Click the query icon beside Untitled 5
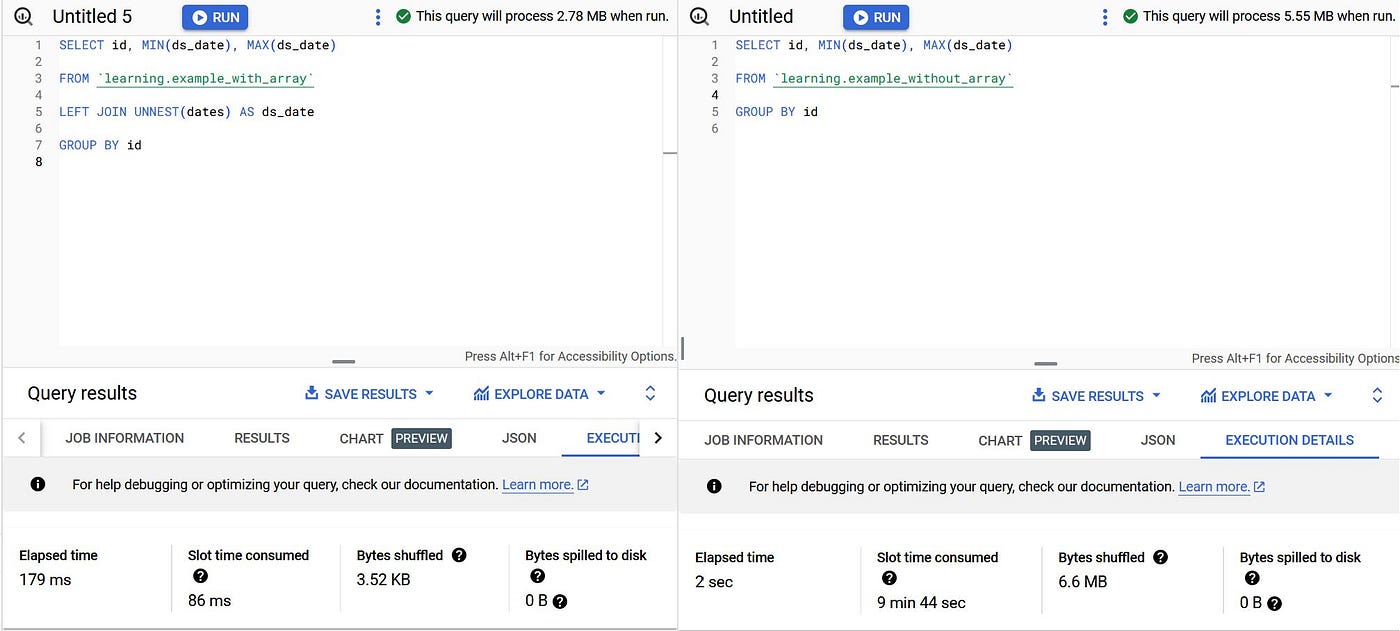Screen dimensions: 1400x631 click(x=25, y=16)
